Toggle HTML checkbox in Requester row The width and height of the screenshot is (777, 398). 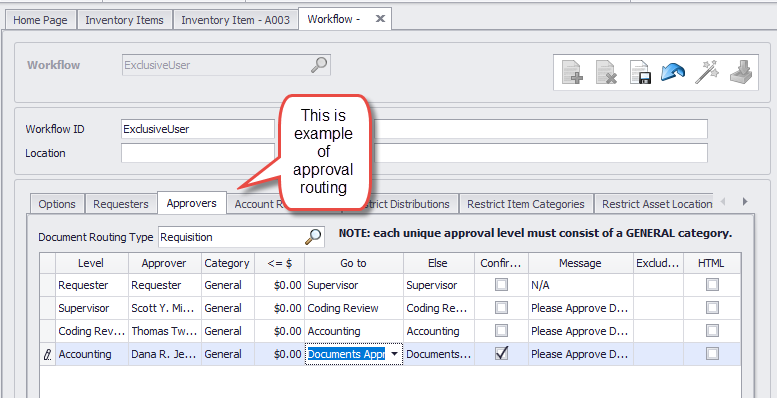click(x=713, y=285)
